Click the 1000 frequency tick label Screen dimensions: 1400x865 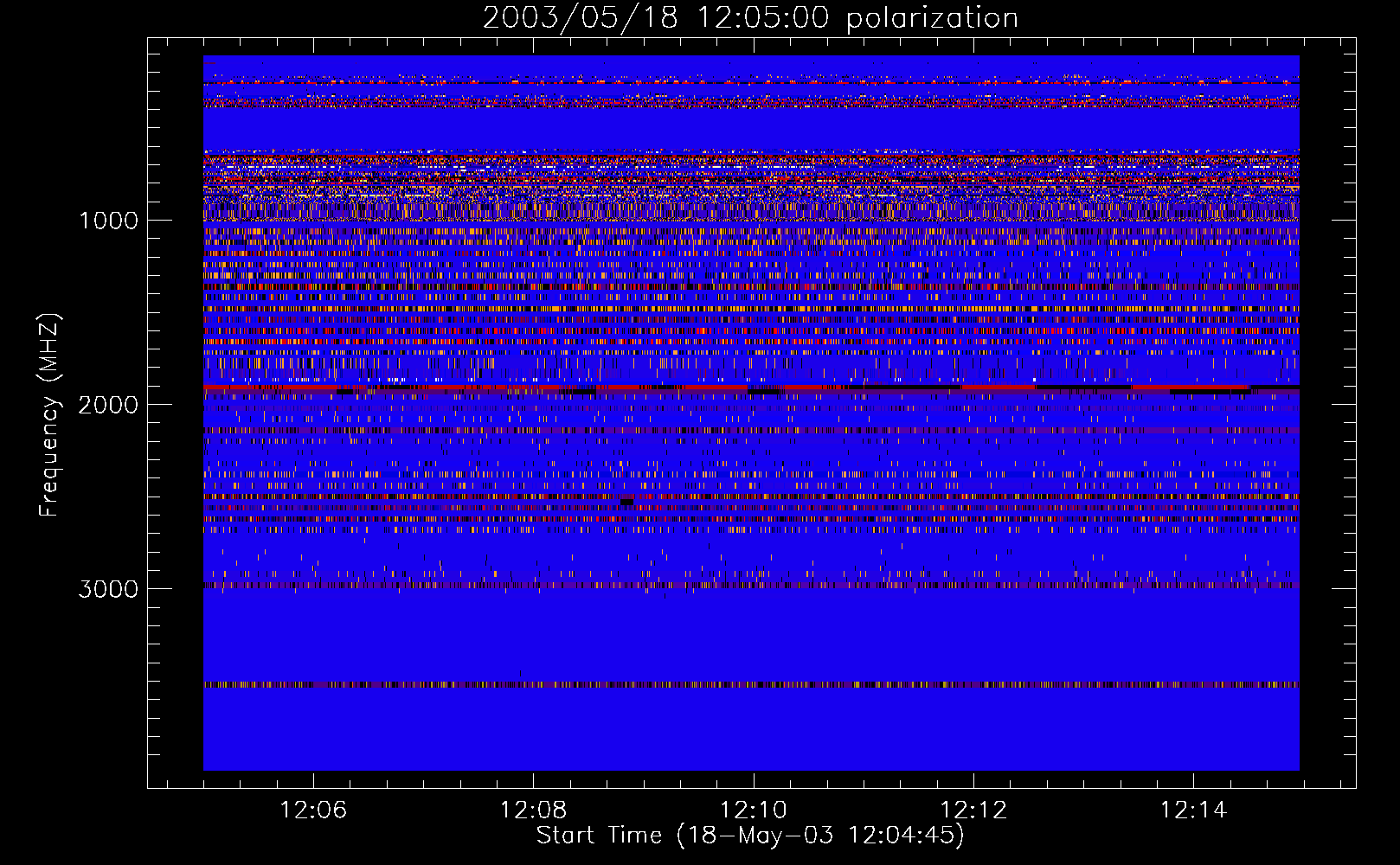pyautogui.click(x=109, y=221)
